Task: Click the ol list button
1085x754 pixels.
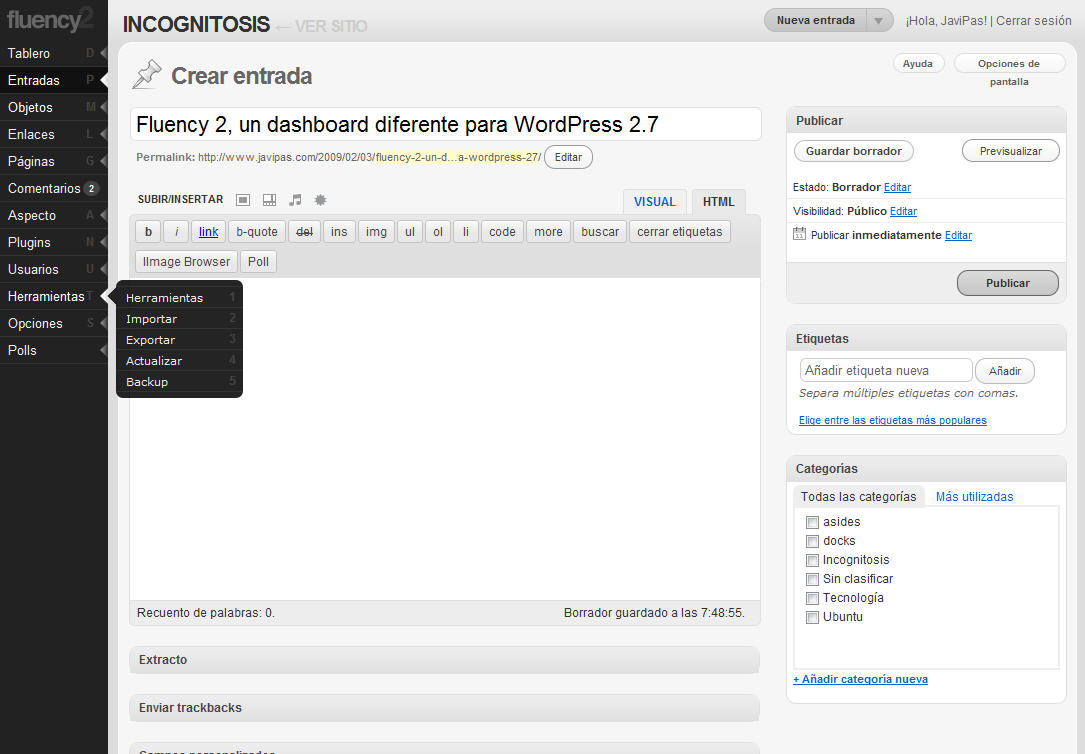Action: 438,232
